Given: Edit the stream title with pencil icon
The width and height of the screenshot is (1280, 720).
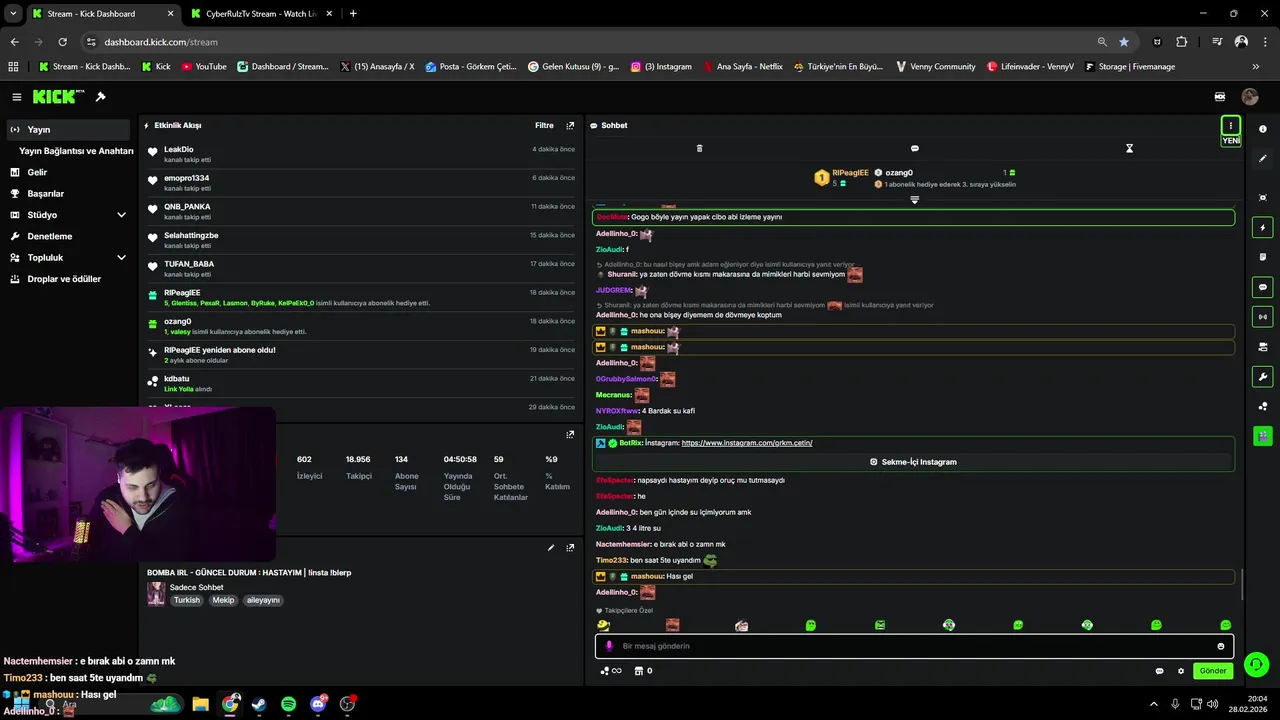Looking at the screenshot, I should (x=551, y=548).
